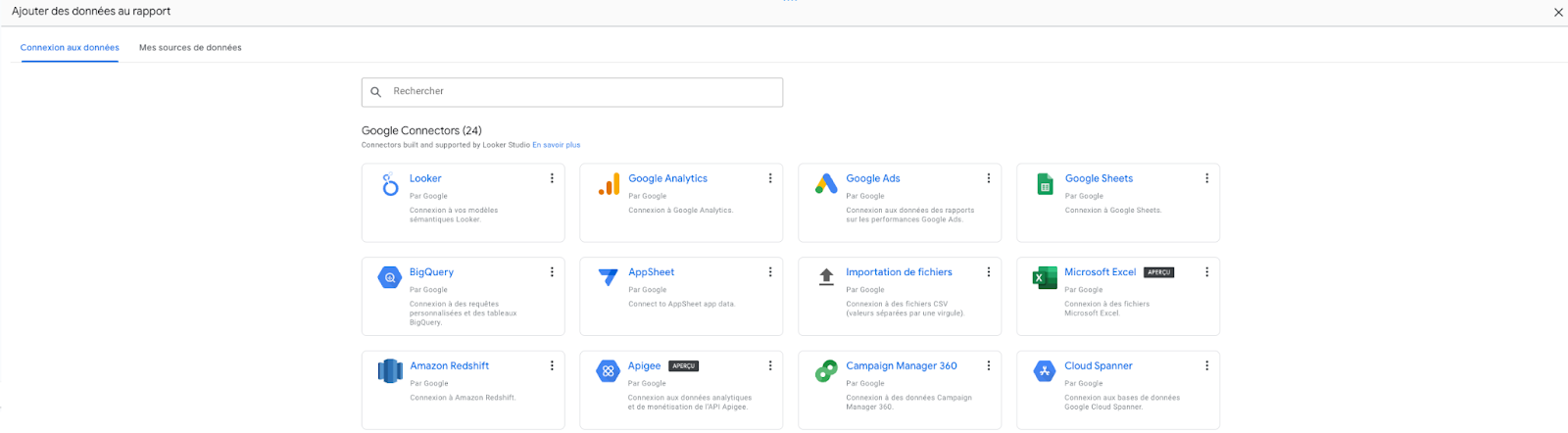Click the BigQuery connection description text
Image resolution: width=1568 pixels, height=433 pixels.
tap(463, 313)
